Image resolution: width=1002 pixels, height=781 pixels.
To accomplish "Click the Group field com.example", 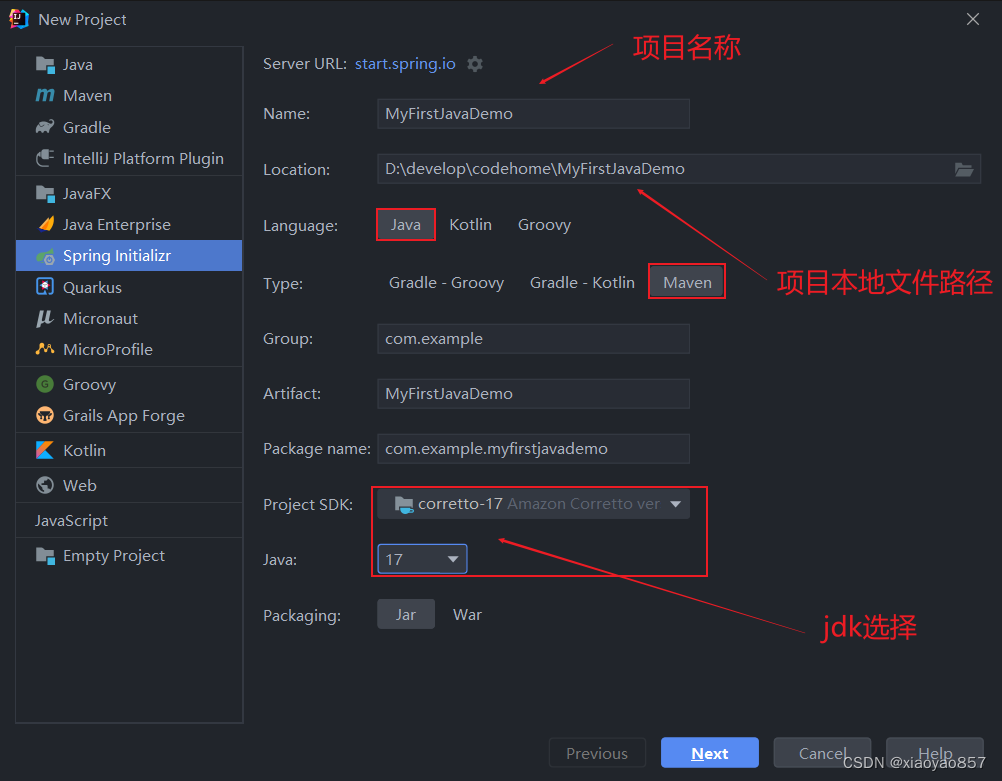I will tap(533, 339).
